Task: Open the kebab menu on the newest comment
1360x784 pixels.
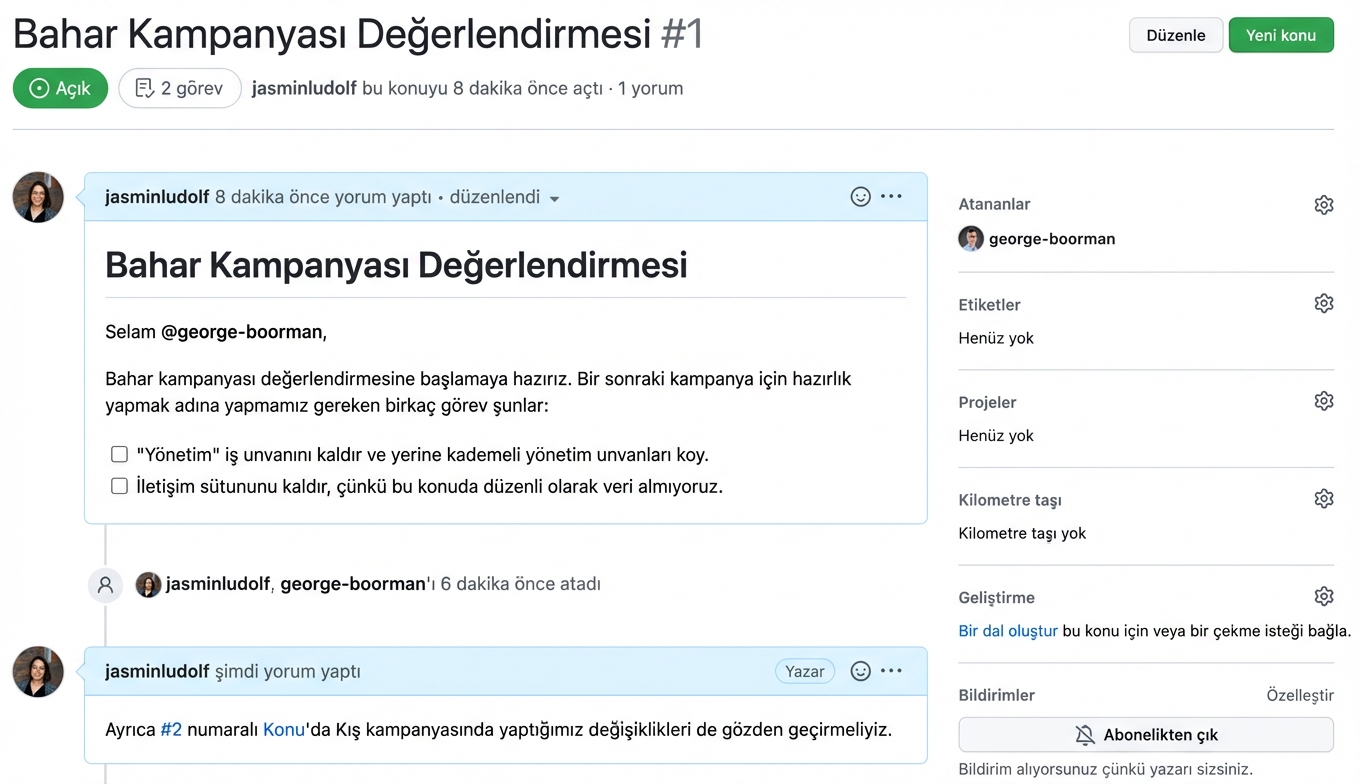Action: point(891,671)
